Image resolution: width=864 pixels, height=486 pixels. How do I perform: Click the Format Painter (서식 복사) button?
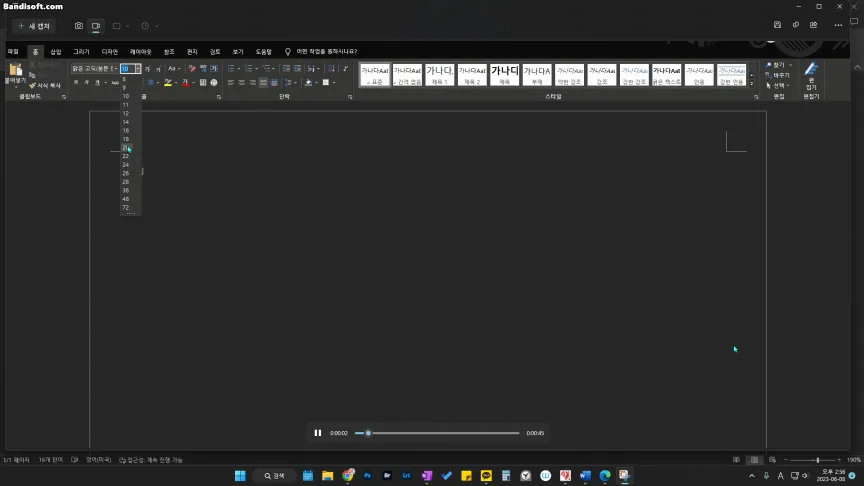[x=45, y=85]
